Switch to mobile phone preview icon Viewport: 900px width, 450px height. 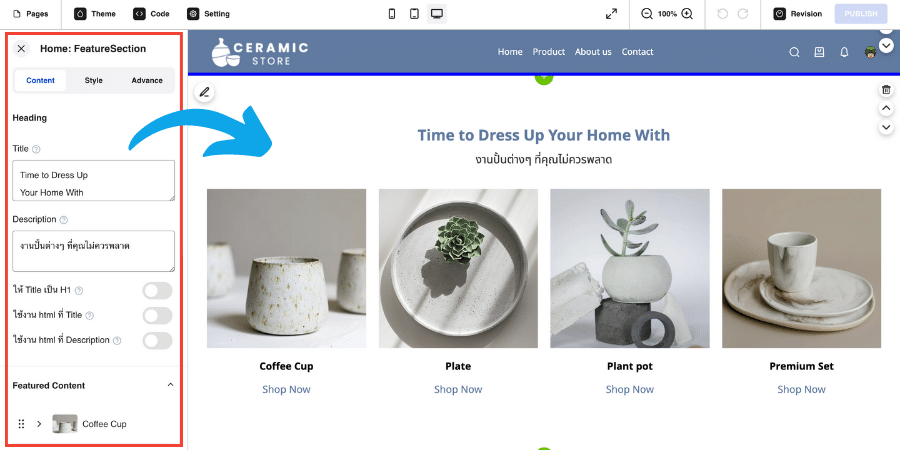click(x=392, y=14)
